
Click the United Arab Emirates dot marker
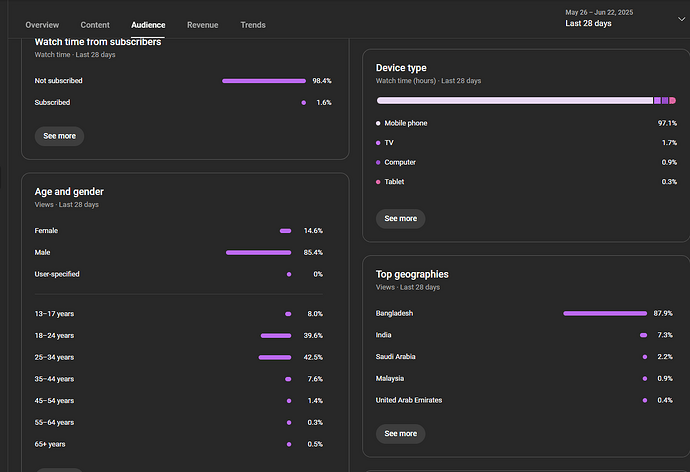coord(645,401)
